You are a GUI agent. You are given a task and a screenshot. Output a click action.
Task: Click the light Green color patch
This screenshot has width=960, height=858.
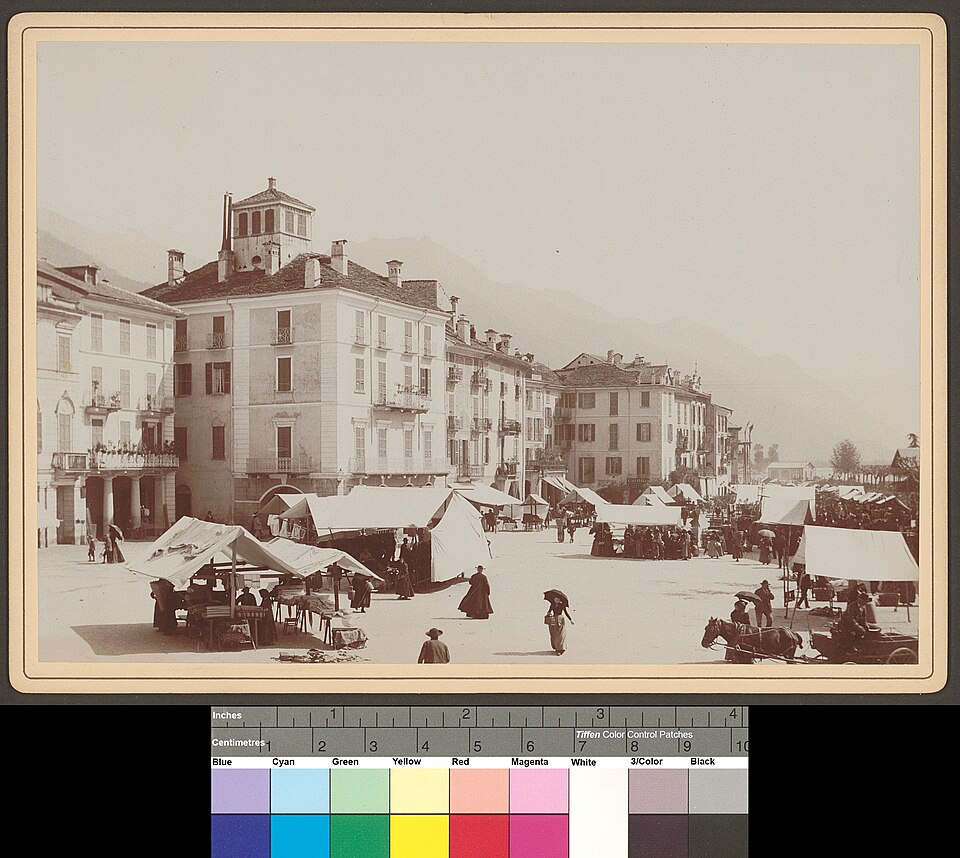[359, 791]
